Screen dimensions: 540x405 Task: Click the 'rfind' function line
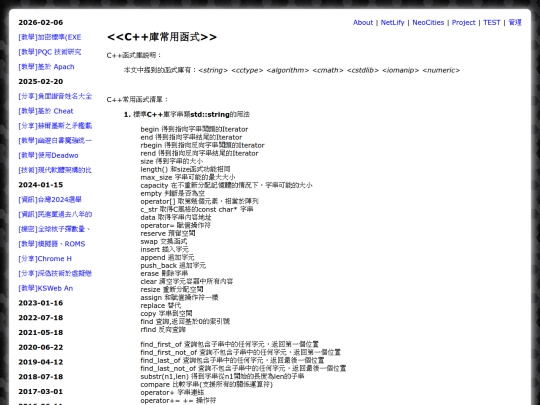(163, 330)
